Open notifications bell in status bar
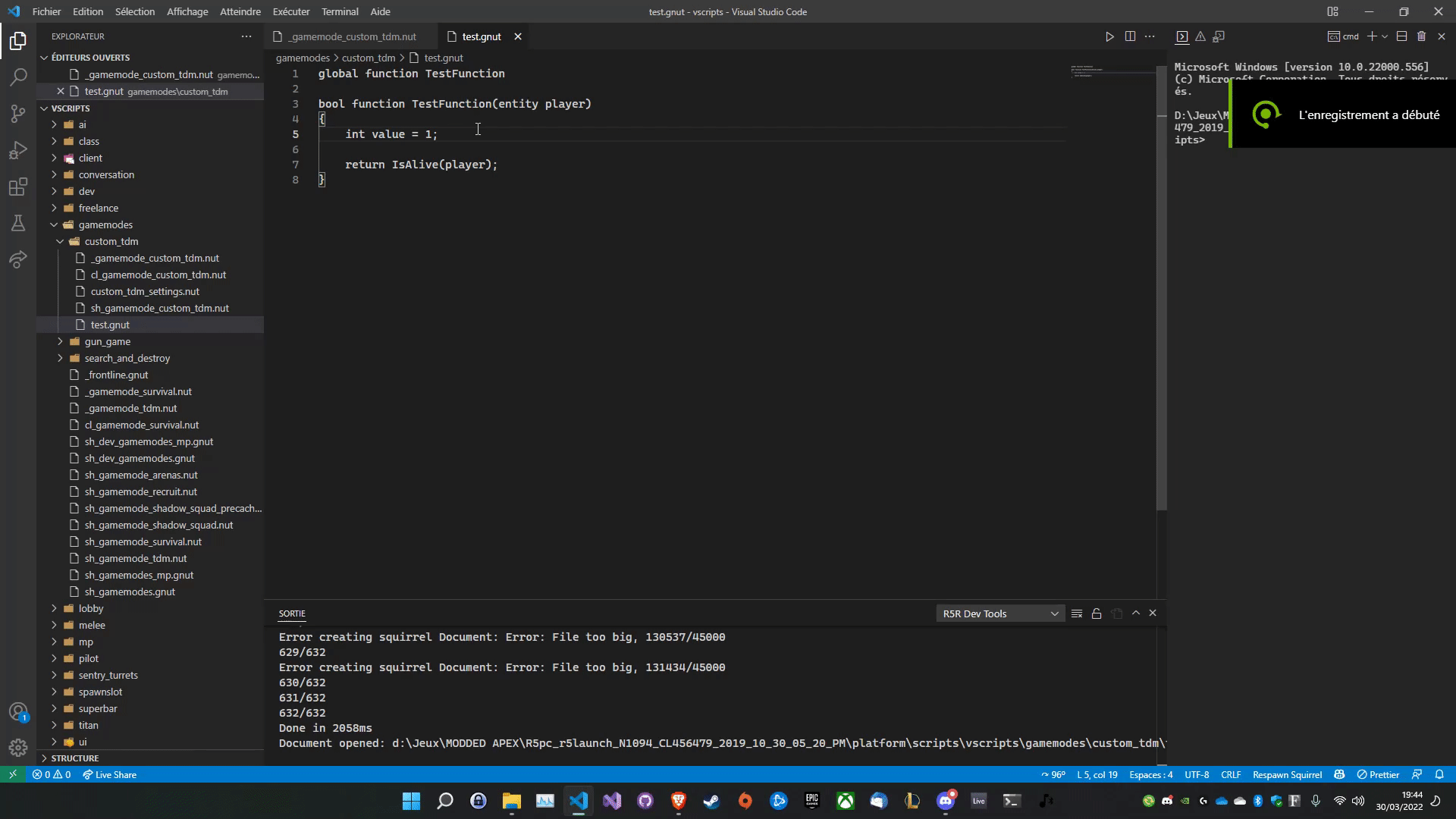Image resolution: width=1456 pixels, height=819 pixels. pos(1439,774)
